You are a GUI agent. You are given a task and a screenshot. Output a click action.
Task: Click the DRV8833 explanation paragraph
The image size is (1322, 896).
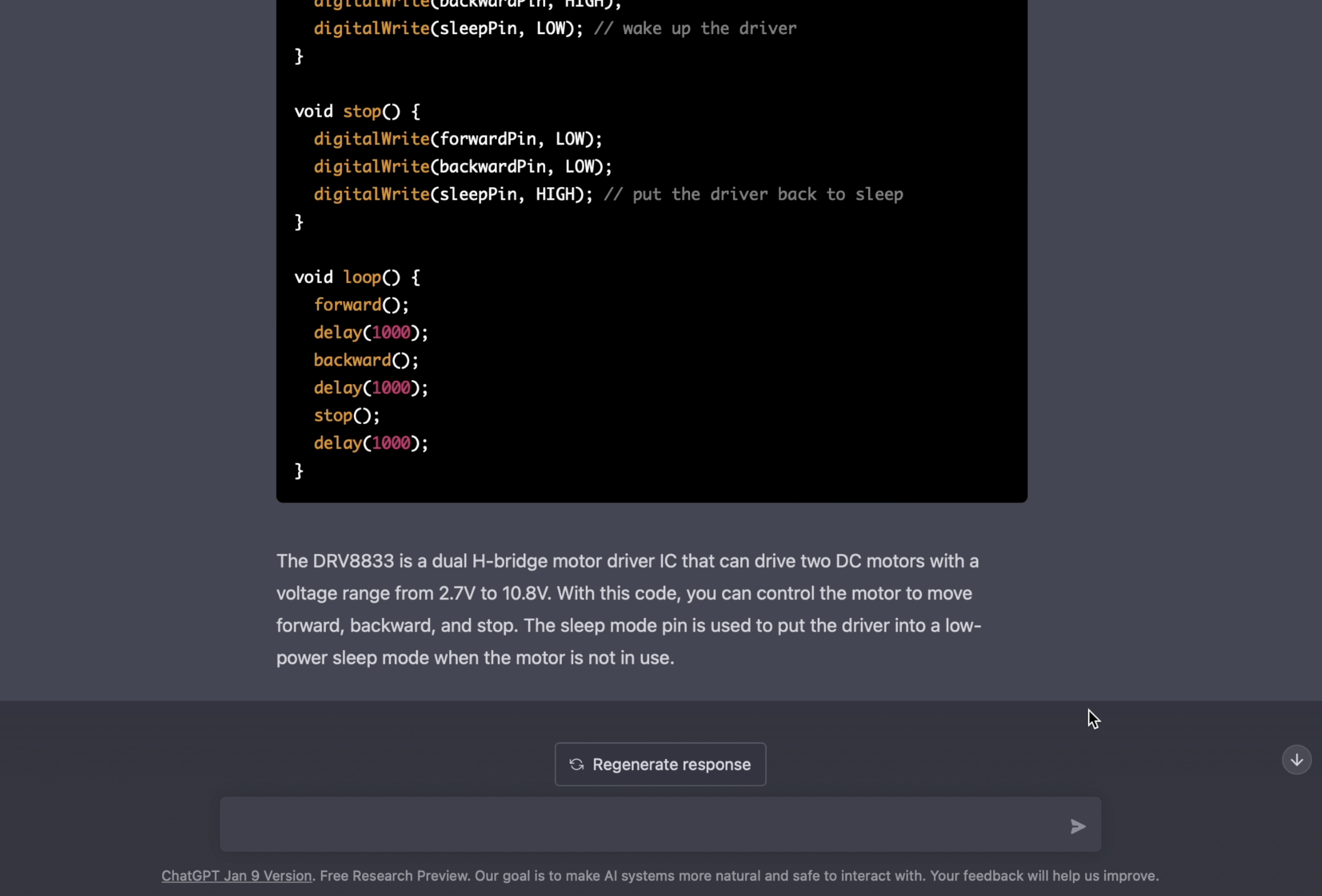[628, 609]
